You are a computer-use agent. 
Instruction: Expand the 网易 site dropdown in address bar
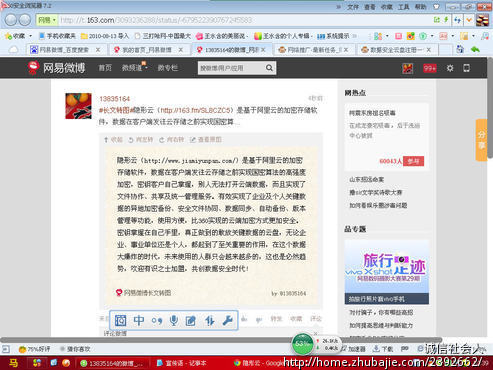pos(47,20)
